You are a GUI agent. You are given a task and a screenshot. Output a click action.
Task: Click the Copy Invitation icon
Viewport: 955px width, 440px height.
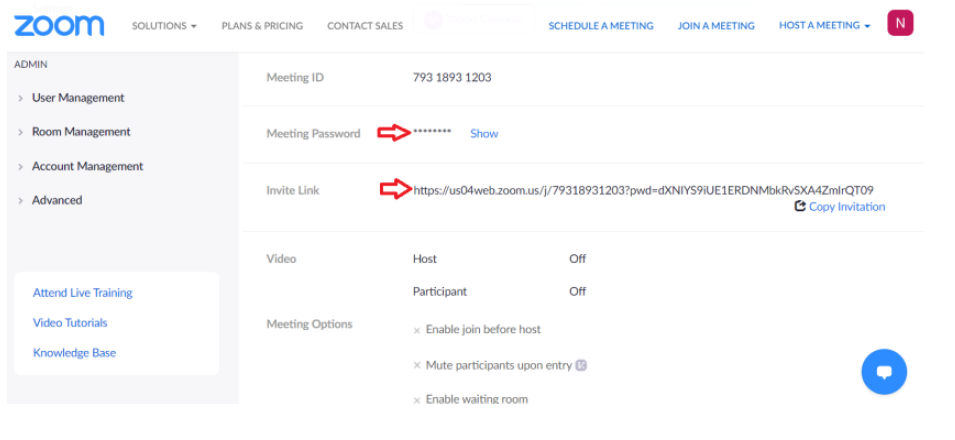tap(800, 207)
